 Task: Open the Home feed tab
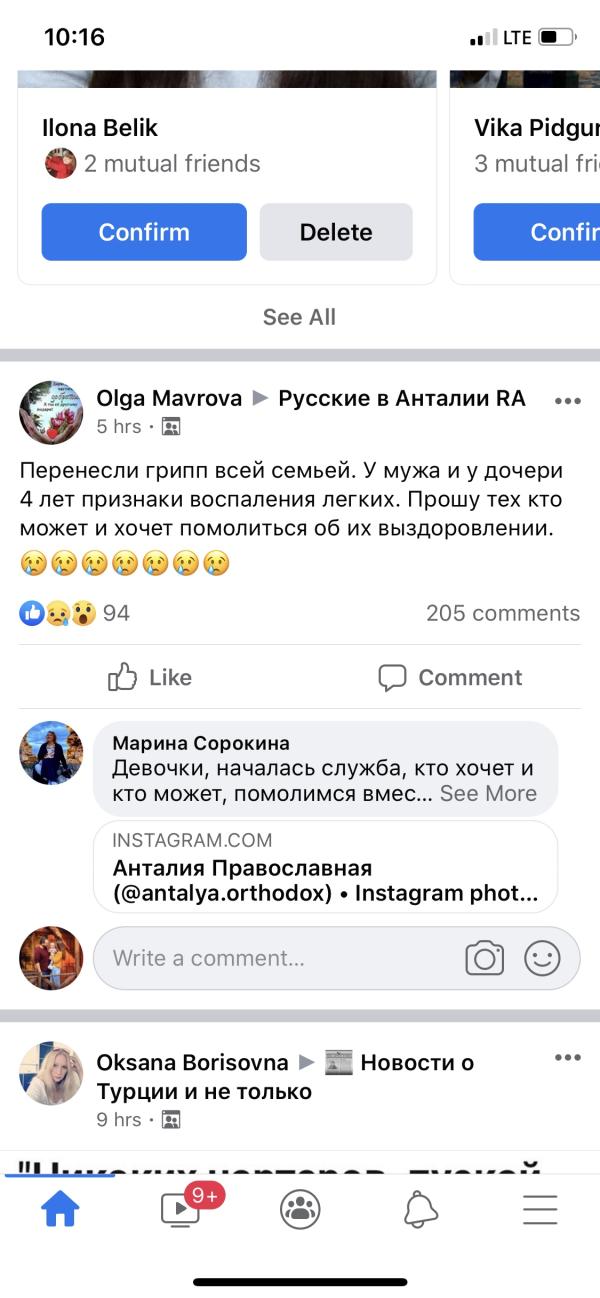60,1210
